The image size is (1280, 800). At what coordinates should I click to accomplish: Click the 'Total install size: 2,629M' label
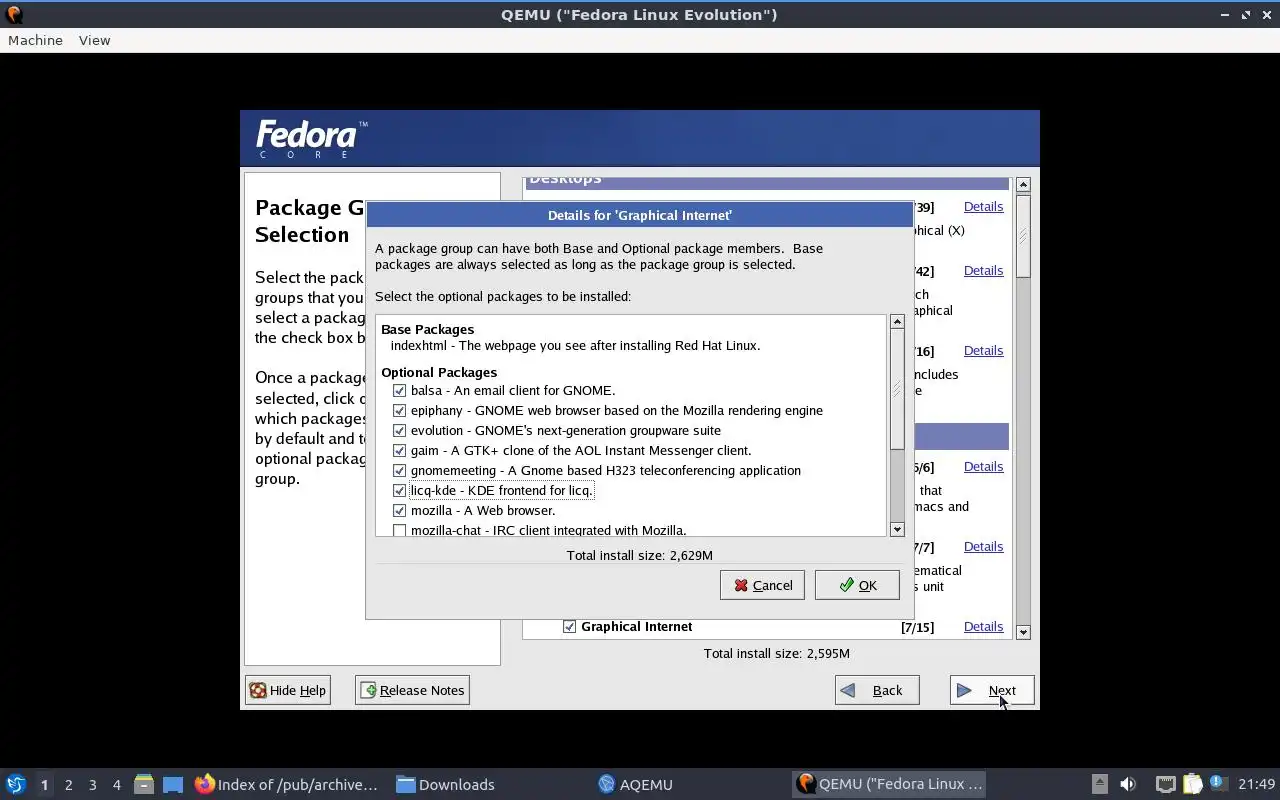pyautogui.click(x=640, y=555)
